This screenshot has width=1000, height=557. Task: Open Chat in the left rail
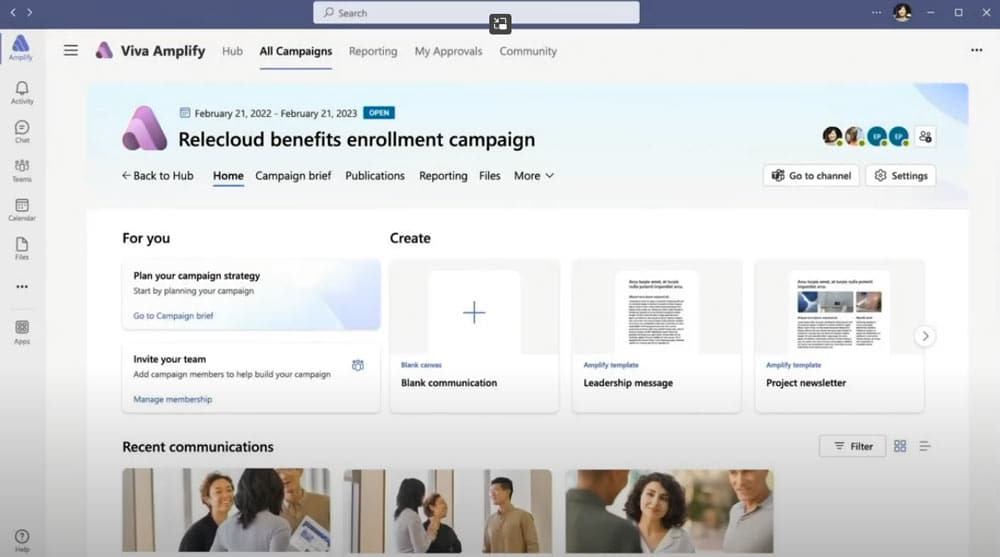click(22, 131)
